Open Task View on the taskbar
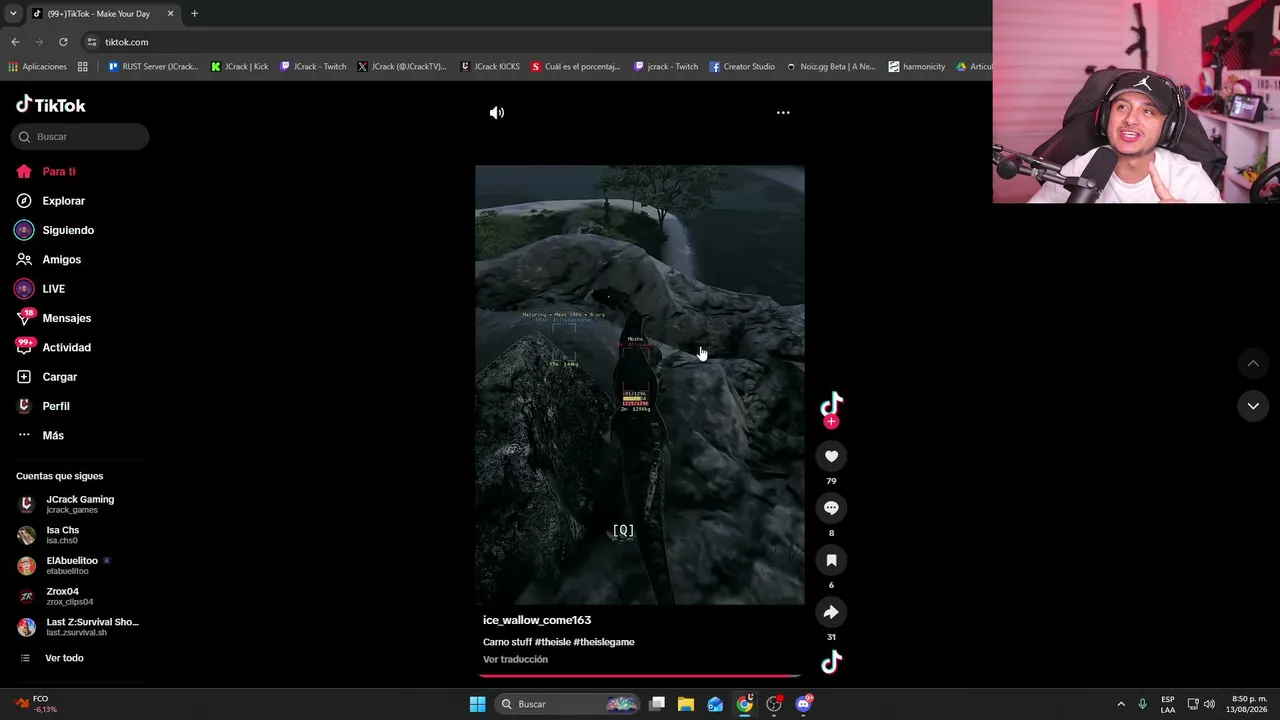1280x720 pixels. pos(657,704)
